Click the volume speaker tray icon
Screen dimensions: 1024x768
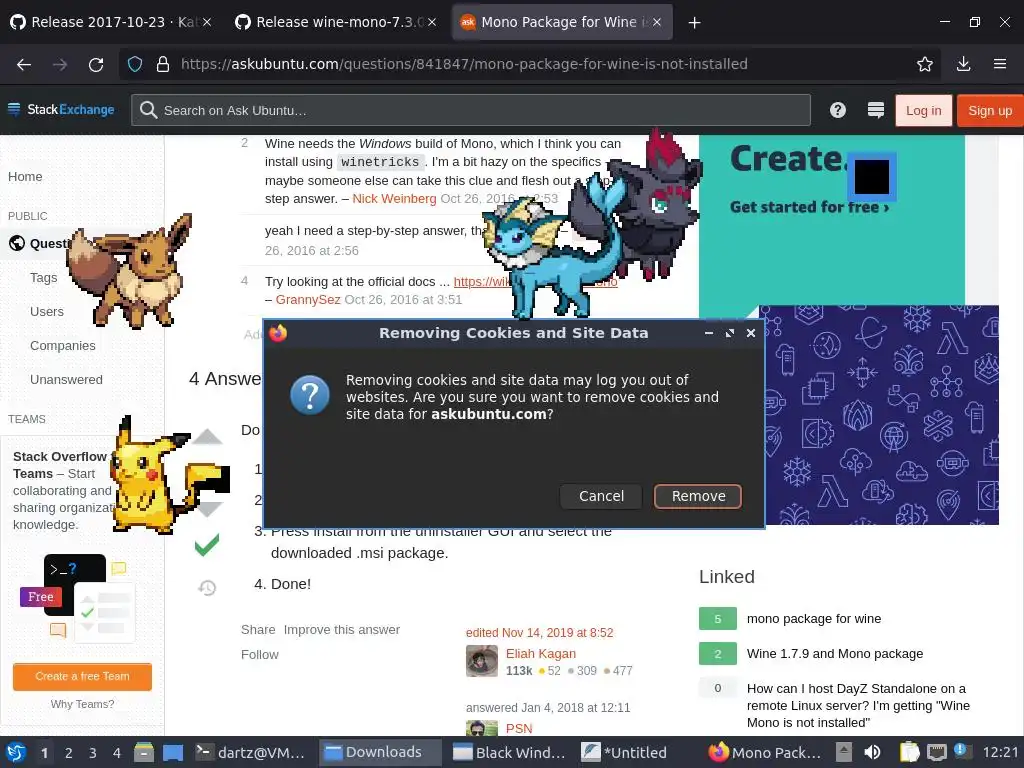[x=872, y=752]
